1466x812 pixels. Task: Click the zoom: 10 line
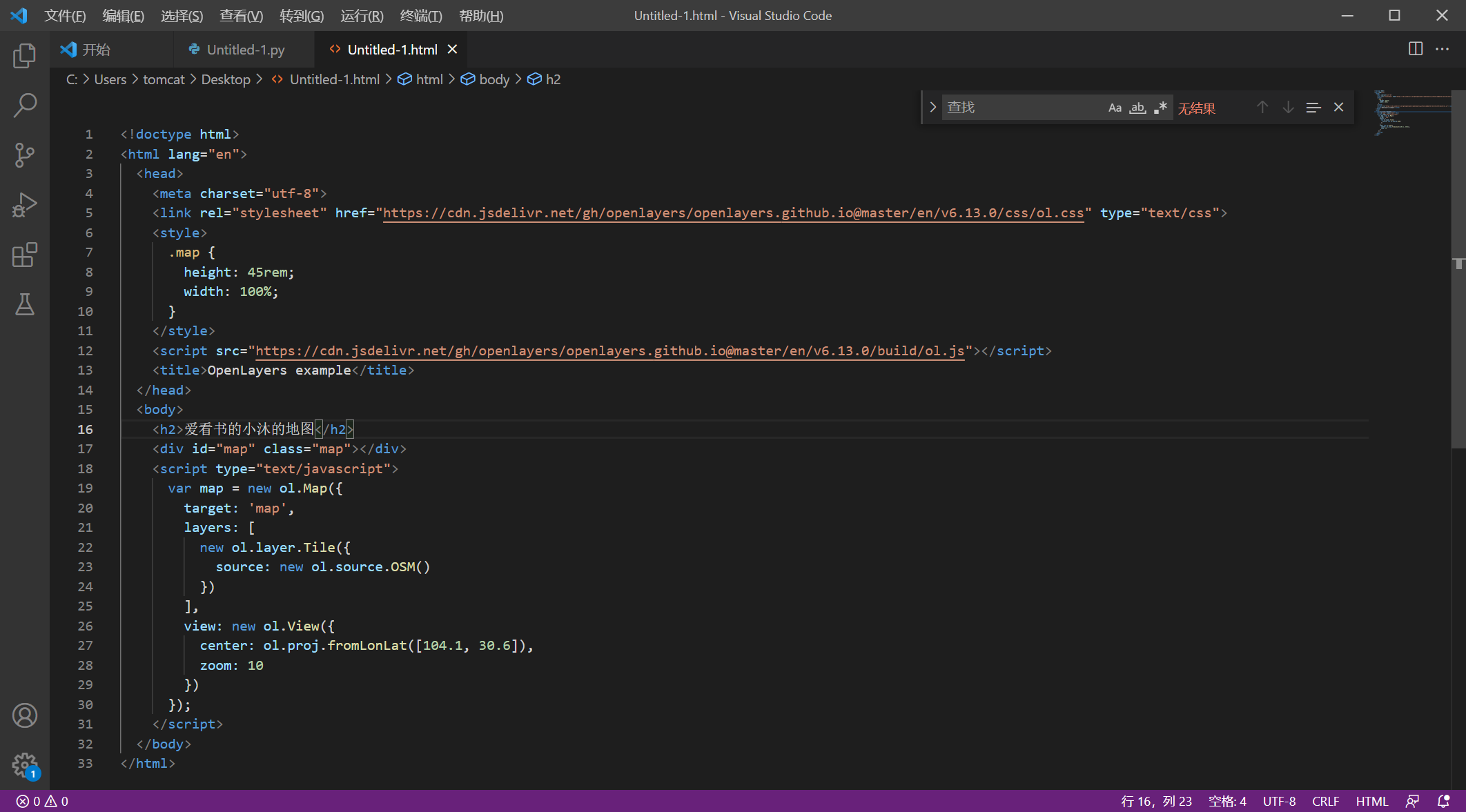231,665
